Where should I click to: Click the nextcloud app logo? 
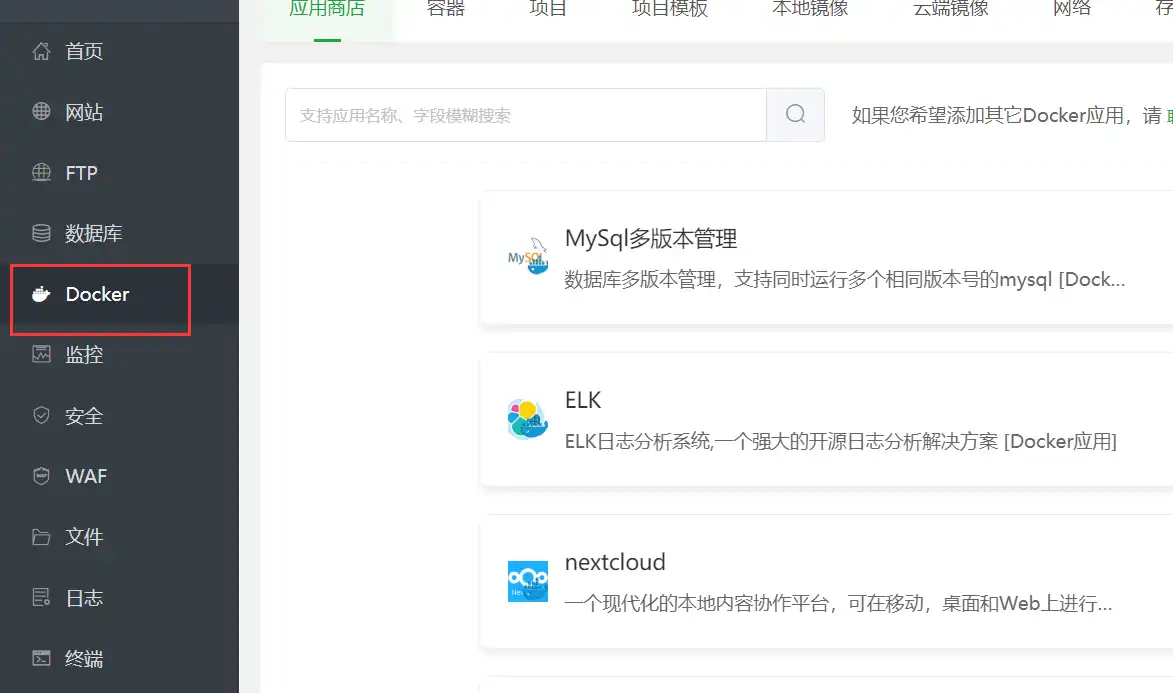527,581
